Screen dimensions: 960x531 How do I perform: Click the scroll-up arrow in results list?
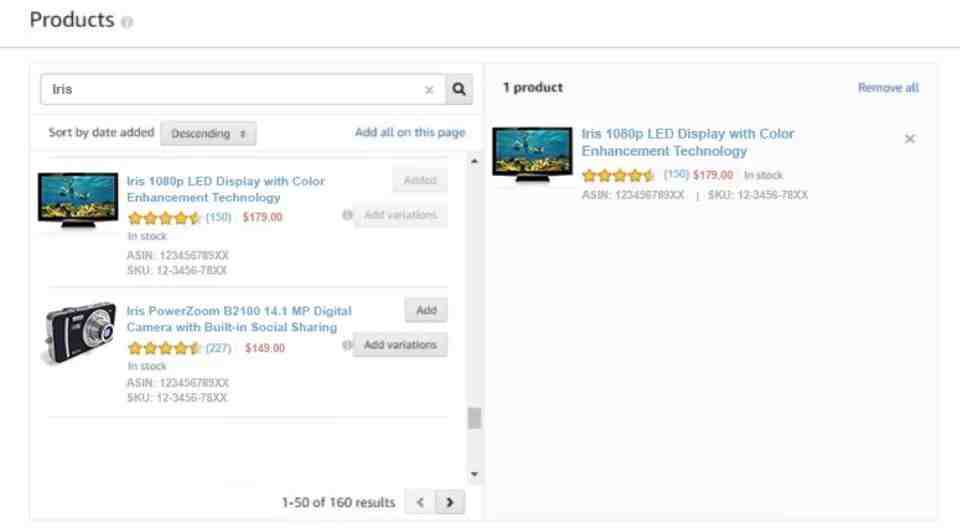coord(474,162)
